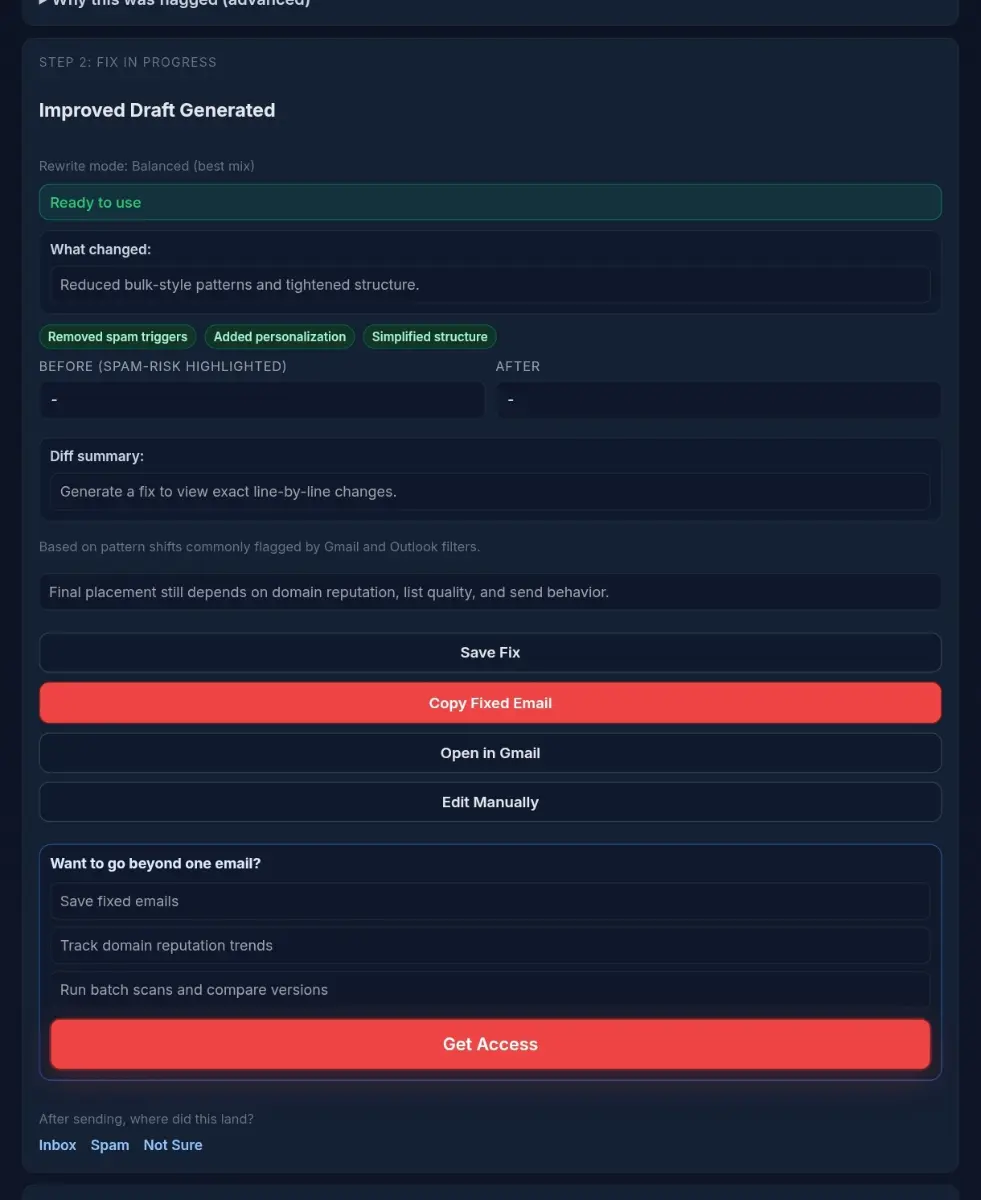981x1200 pixels.
Task: Click the After comparison field
Action: coord(718,400)
